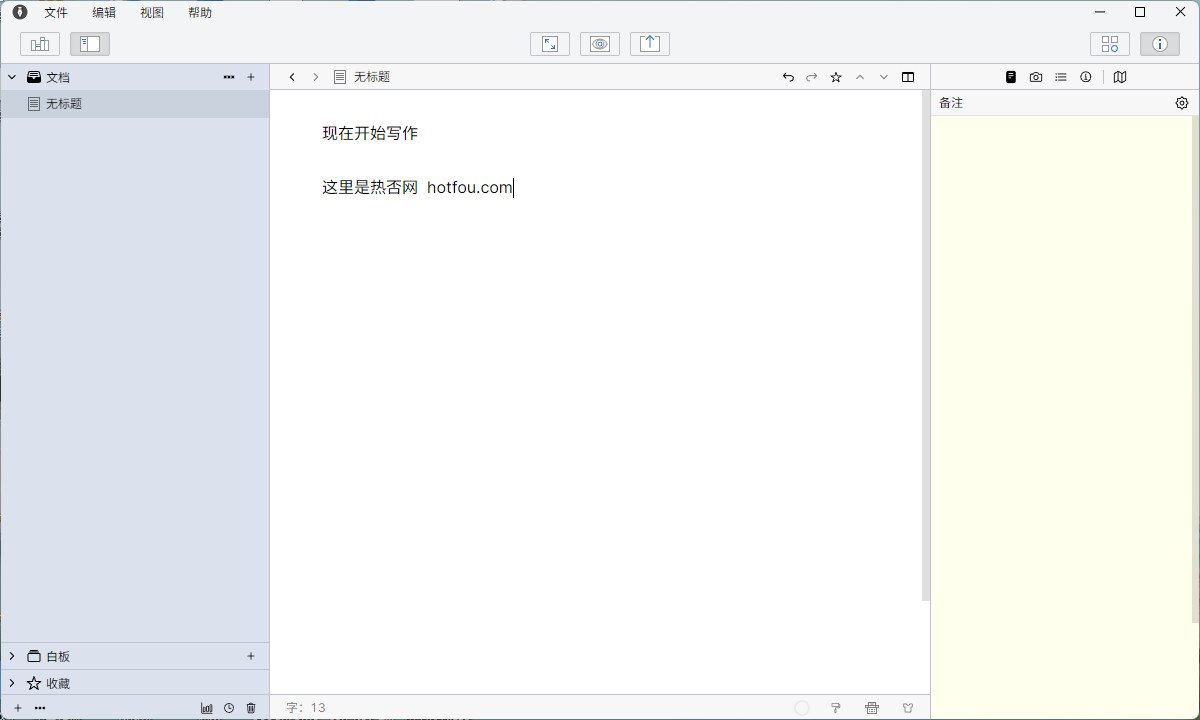
Task: Select the 无标题 document in the sidebar
Action: coord(135,104)
